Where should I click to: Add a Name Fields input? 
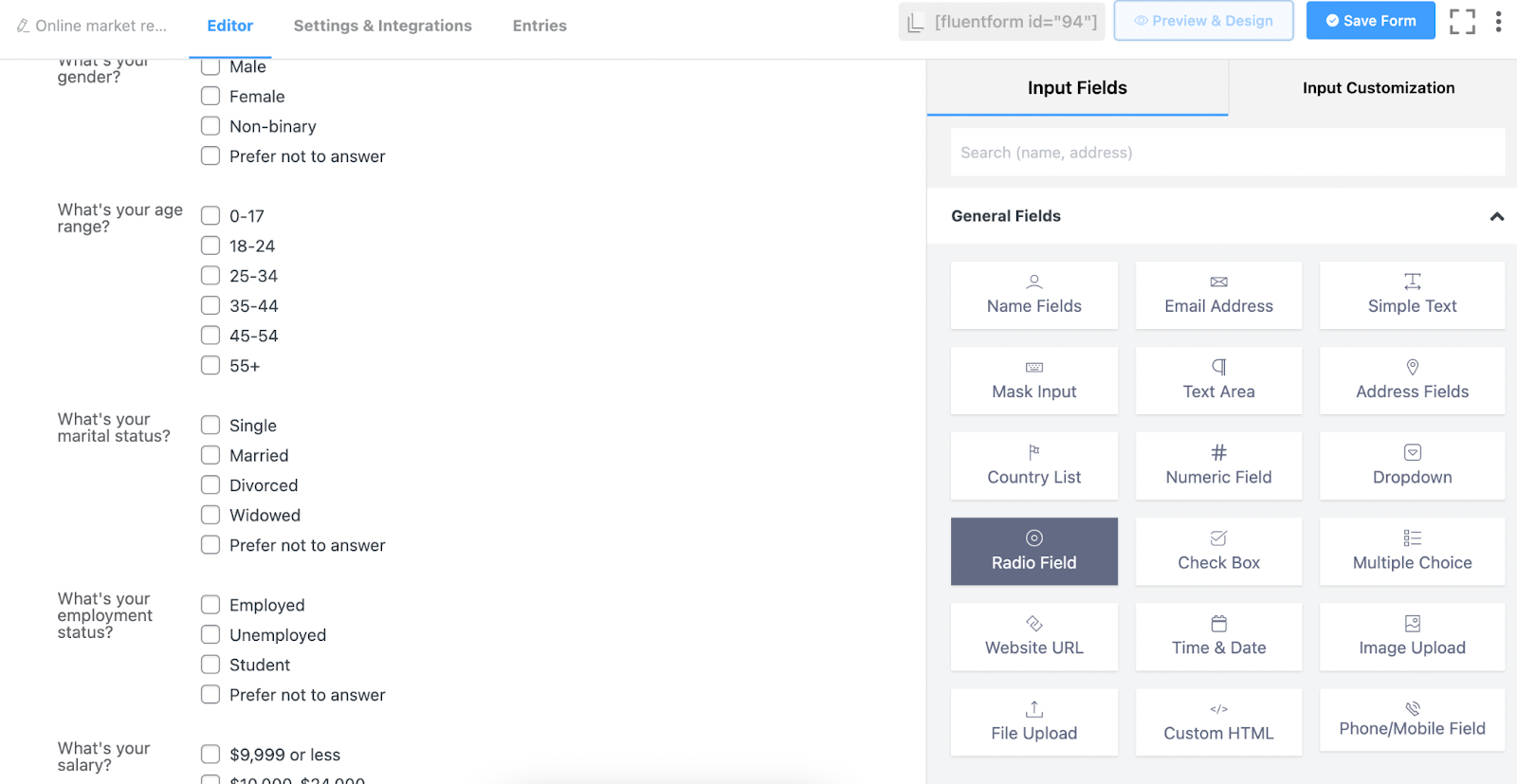(1033, 296)
